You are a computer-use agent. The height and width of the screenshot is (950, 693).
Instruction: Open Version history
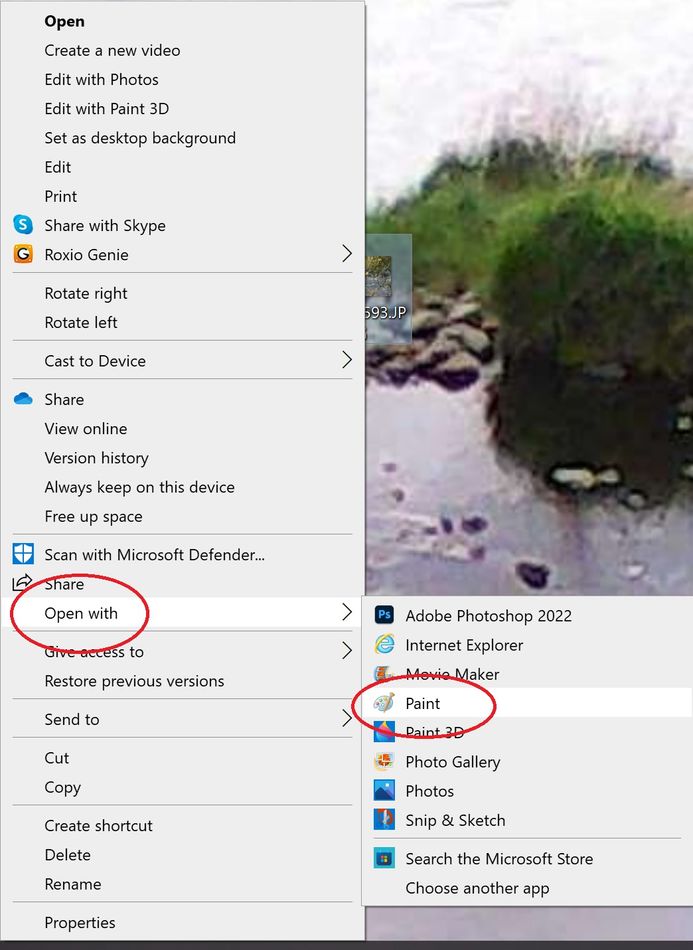point(96,458)
